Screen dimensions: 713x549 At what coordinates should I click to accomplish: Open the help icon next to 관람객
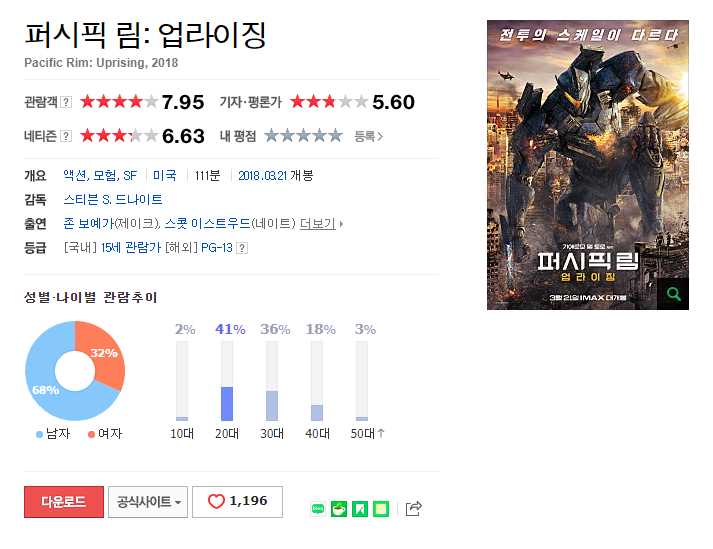point(66,102)
